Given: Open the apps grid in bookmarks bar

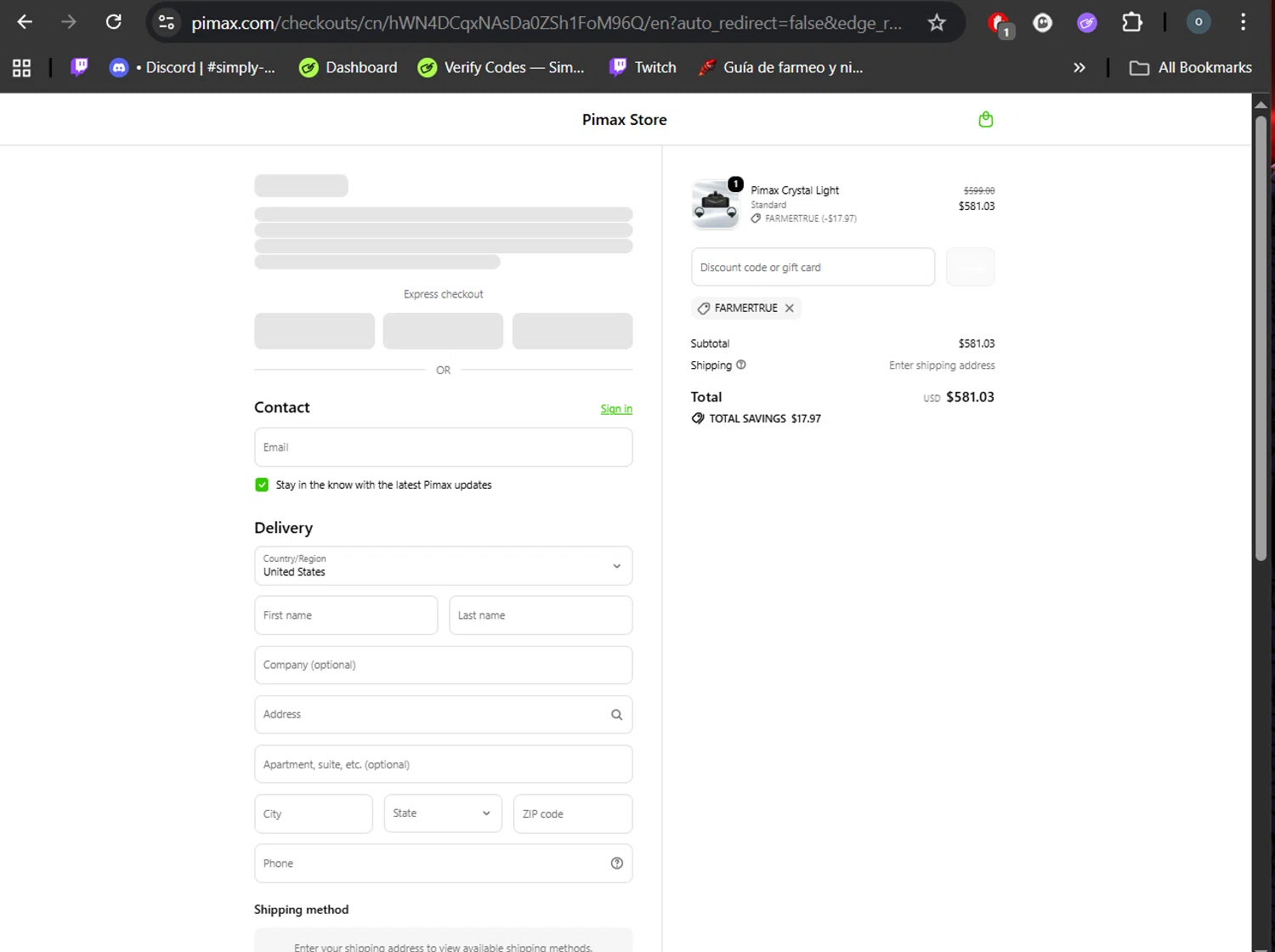Looking at the screenshot, I should tap(22, 68).
